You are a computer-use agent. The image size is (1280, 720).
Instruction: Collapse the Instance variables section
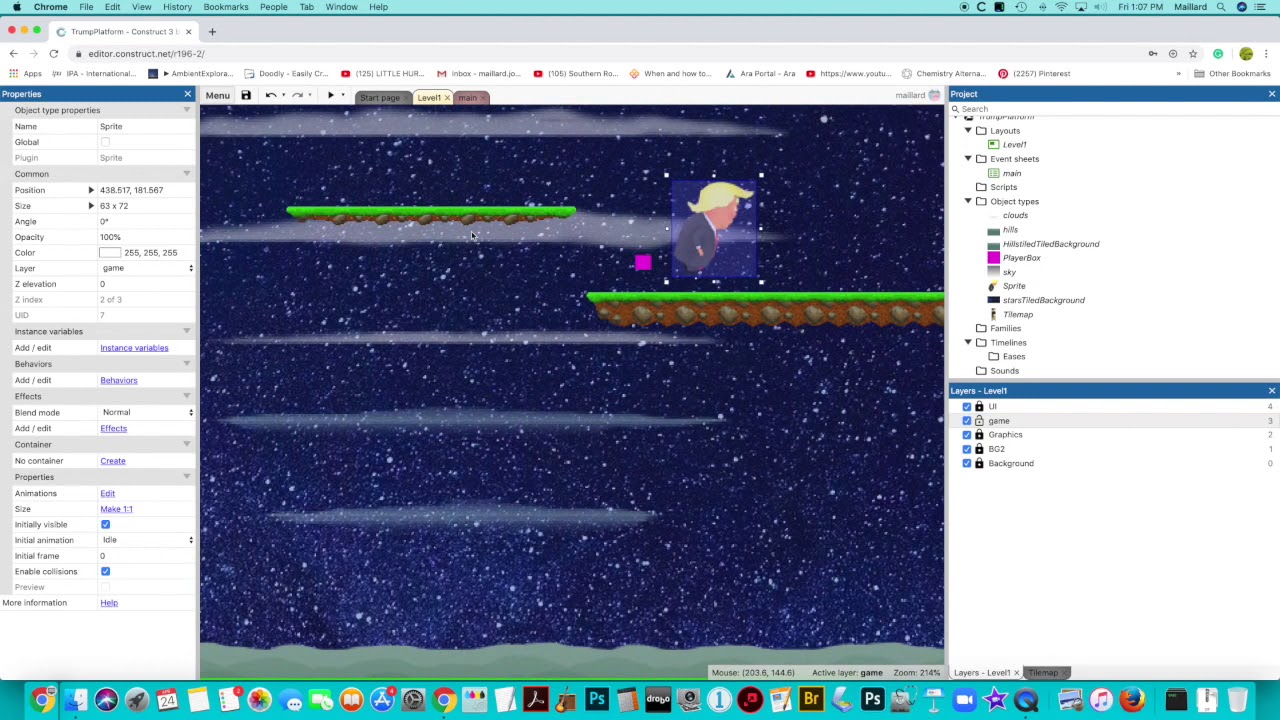point(187,331)
